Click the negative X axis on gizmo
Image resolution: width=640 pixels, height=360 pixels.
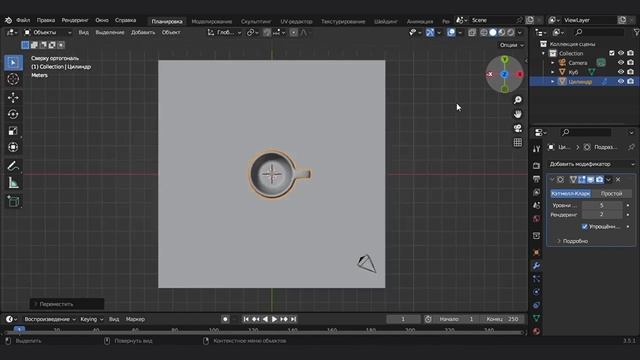point(490,74)
